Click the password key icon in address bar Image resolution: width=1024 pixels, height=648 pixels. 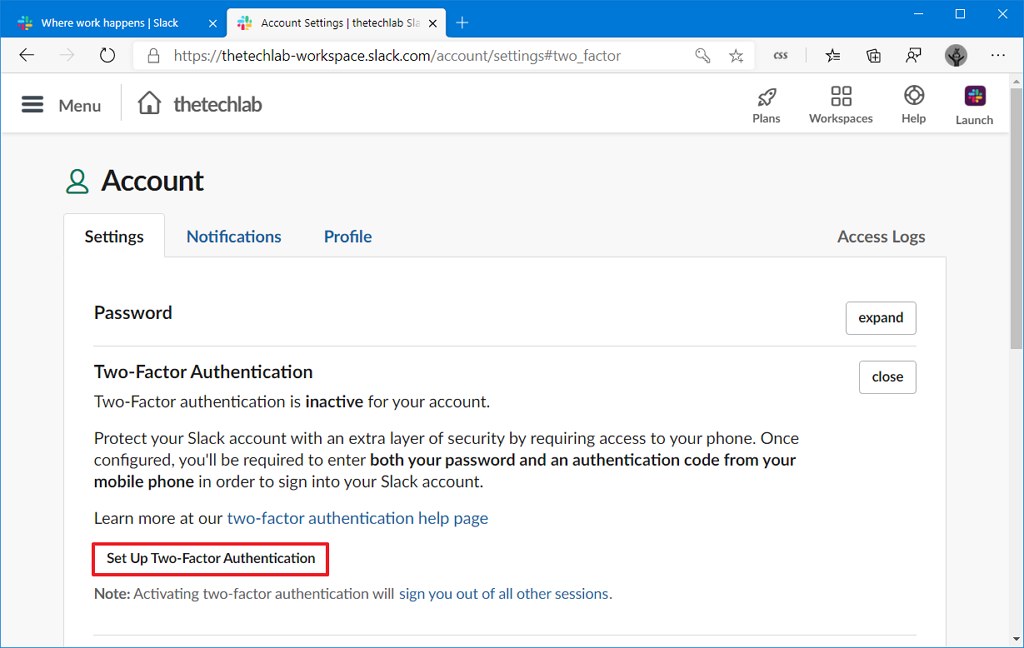point(702,55)
